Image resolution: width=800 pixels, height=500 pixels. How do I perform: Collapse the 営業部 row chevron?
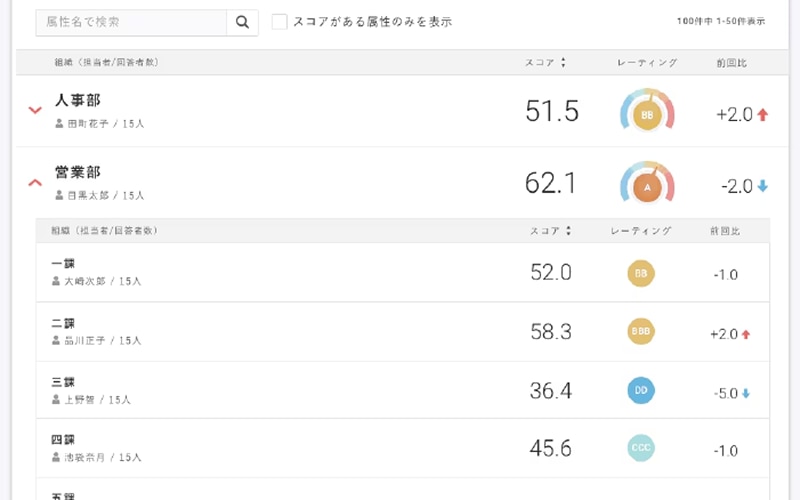tap(35, 182)
